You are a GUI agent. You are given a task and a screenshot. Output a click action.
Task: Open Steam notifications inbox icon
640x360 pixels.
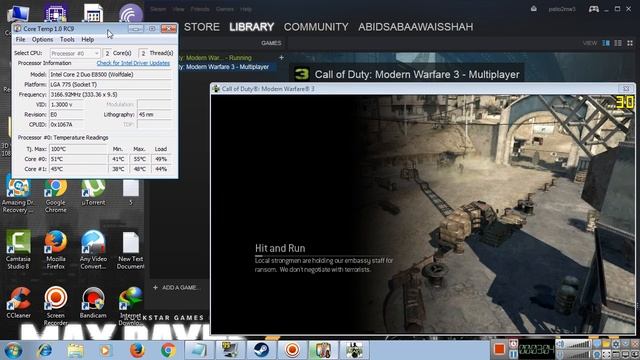click(533, 9)
